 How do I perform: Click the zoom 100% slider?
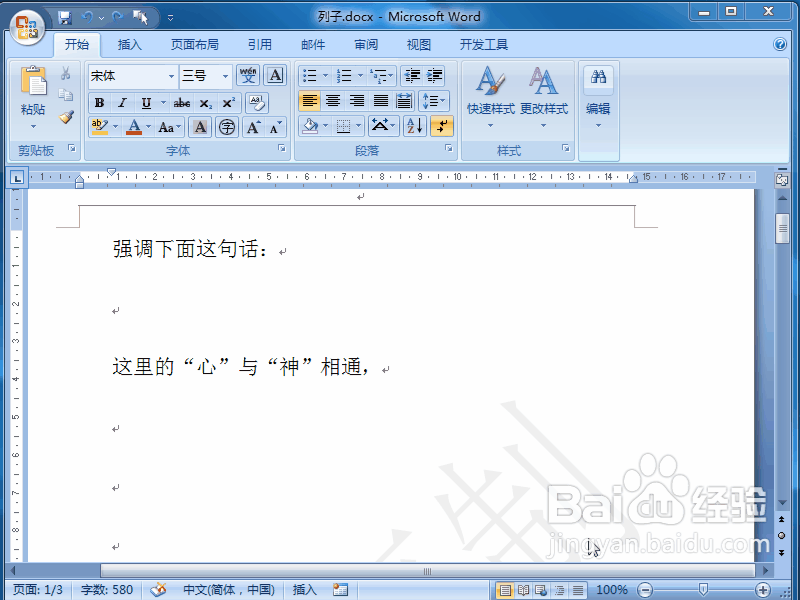click(611, 589)
